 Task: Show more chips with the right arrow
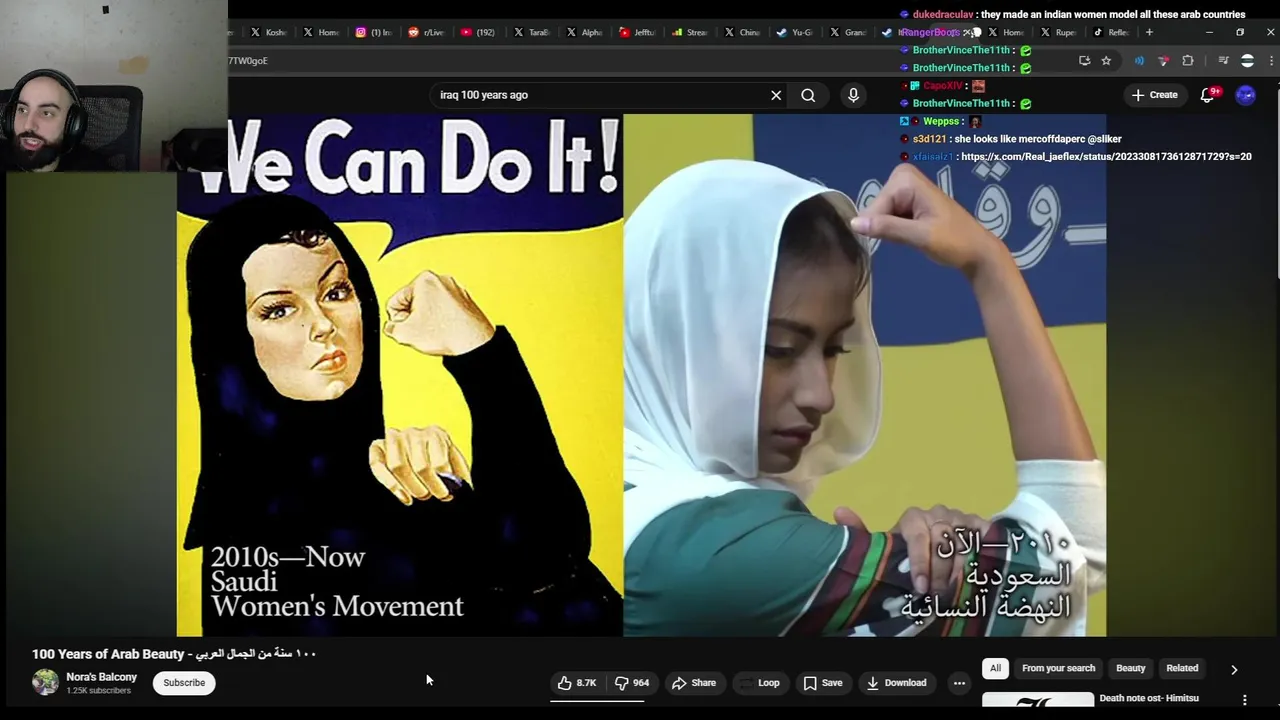click(1234, 669)
